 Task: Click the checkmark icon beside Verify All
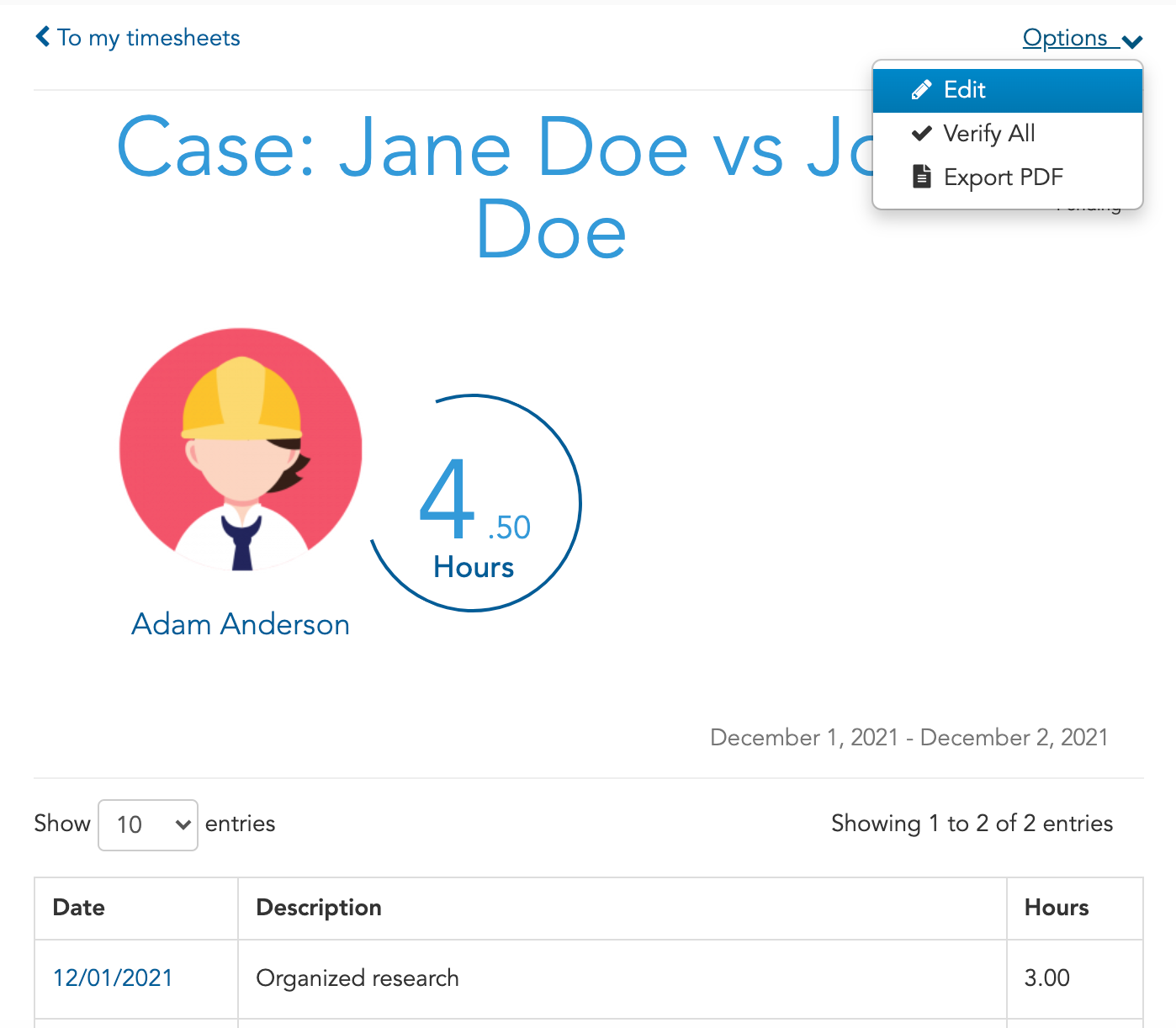(x=921, y=134)
